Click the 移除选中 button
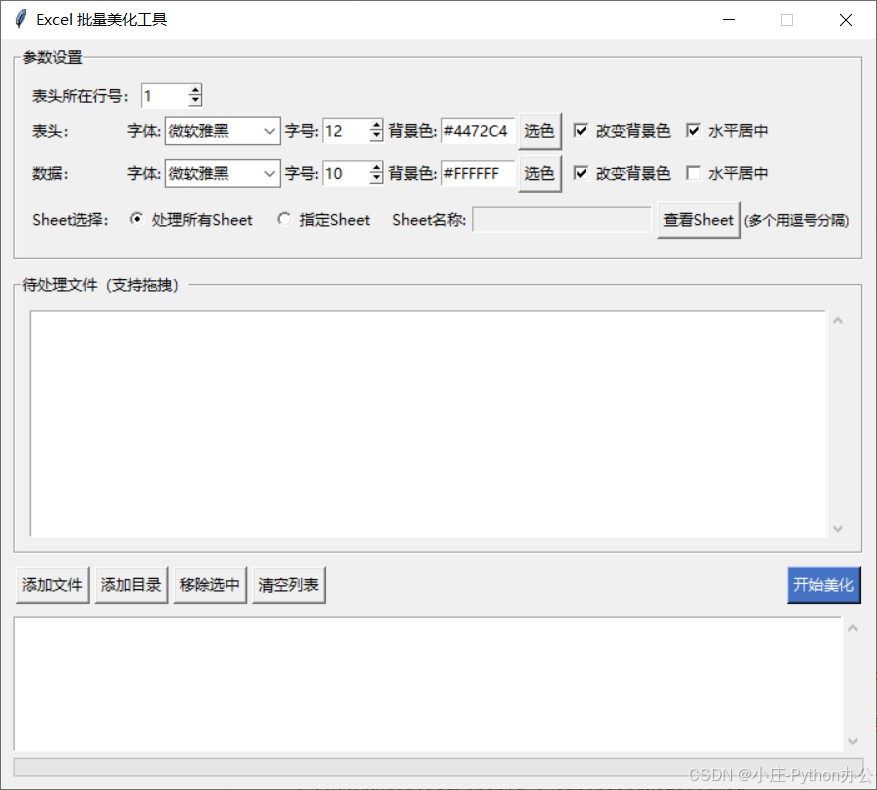Viewport: 877px width, 790px height. click(210, 585)
